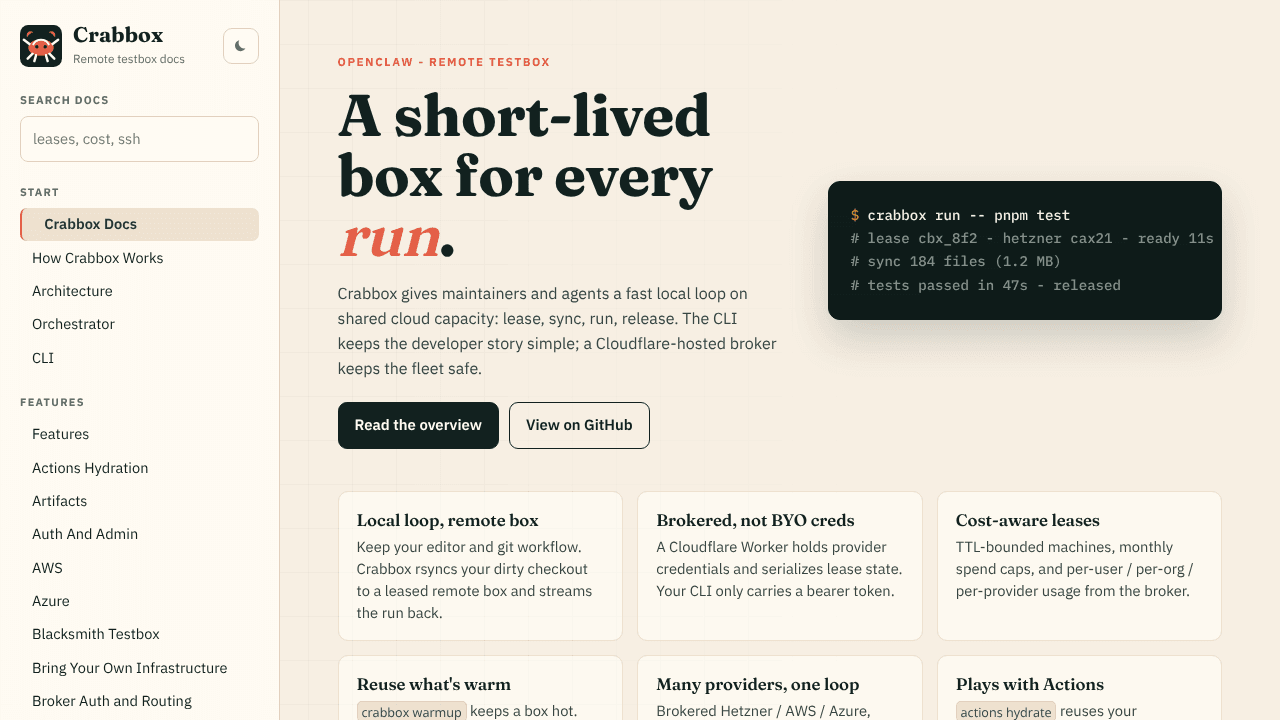Screen dimensions: 1280x720
Task: Click the Read the overview button
Action: (x=418, y=425)
